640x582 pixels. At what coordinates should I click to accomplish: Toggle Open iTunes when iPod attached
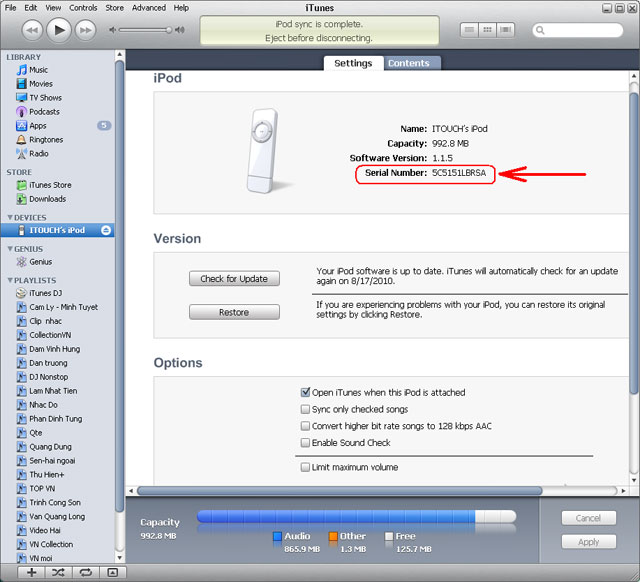(x=305, y=392)
